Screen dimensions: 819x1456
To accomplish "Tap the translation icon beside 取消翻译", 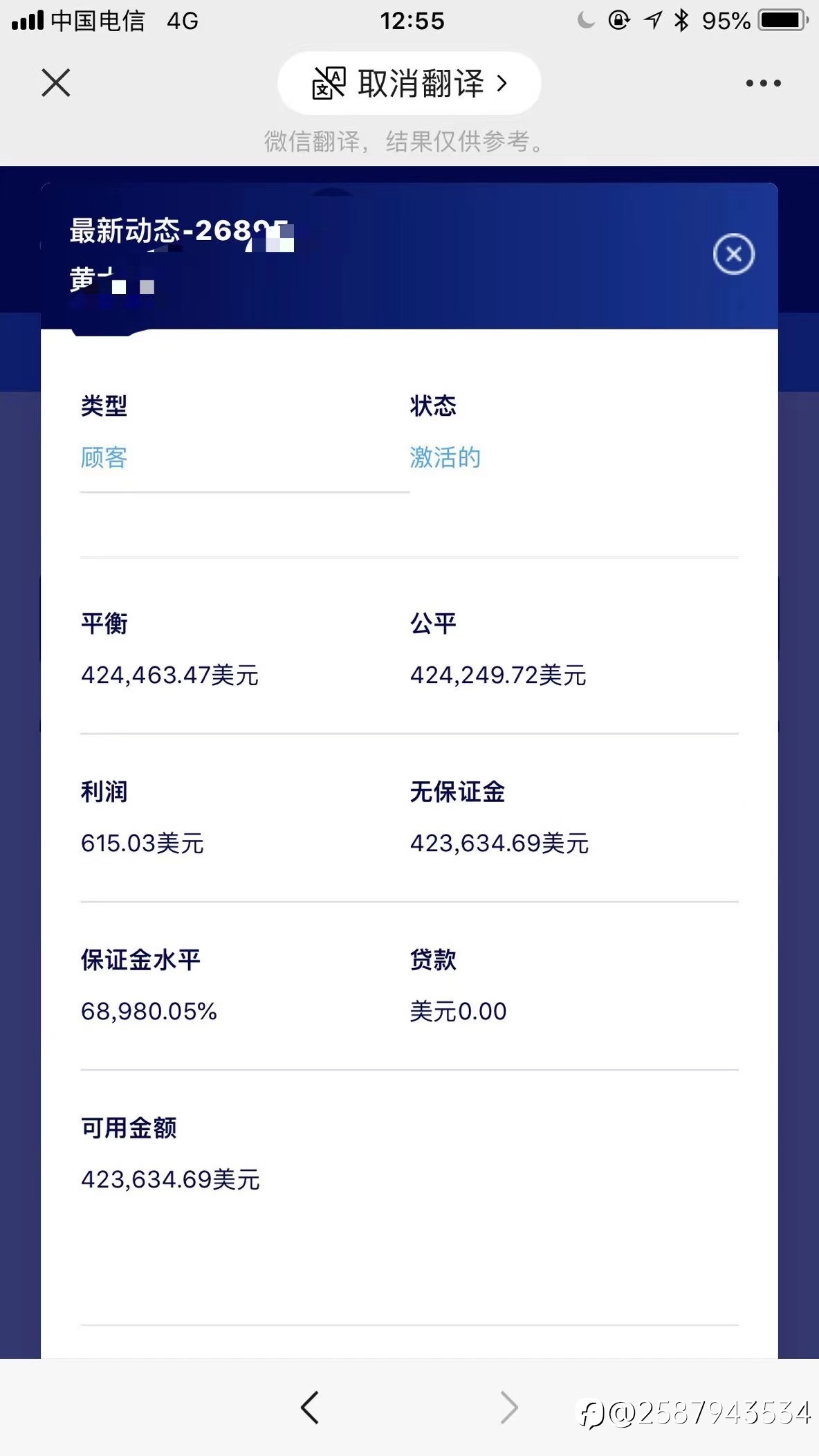I will click(329, 83).
